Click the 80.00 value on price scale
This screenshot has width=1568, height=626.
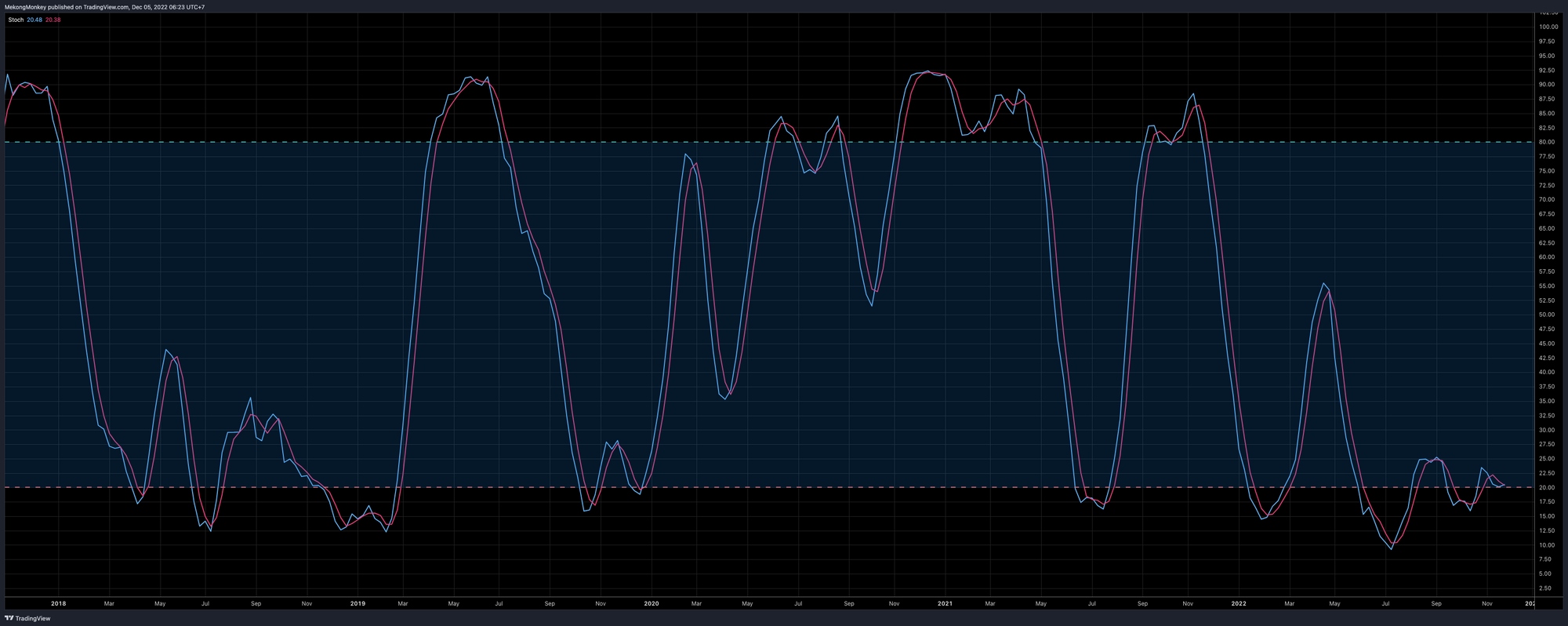click(x=1547, y=142)
